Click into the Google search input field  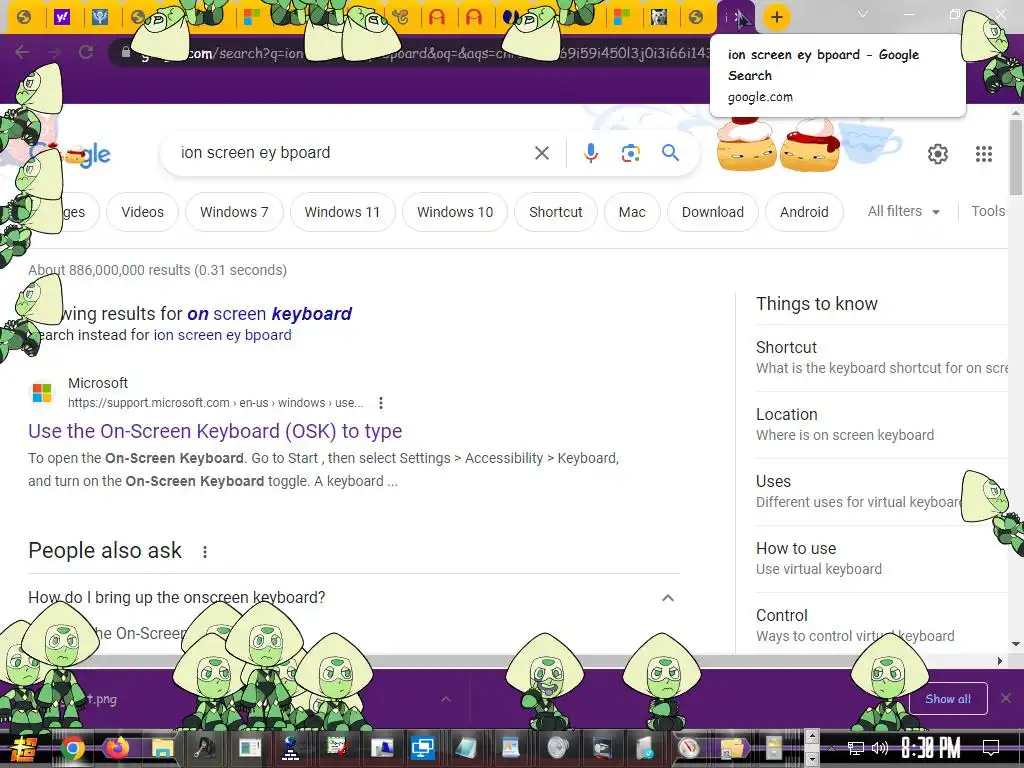(353, 153)
